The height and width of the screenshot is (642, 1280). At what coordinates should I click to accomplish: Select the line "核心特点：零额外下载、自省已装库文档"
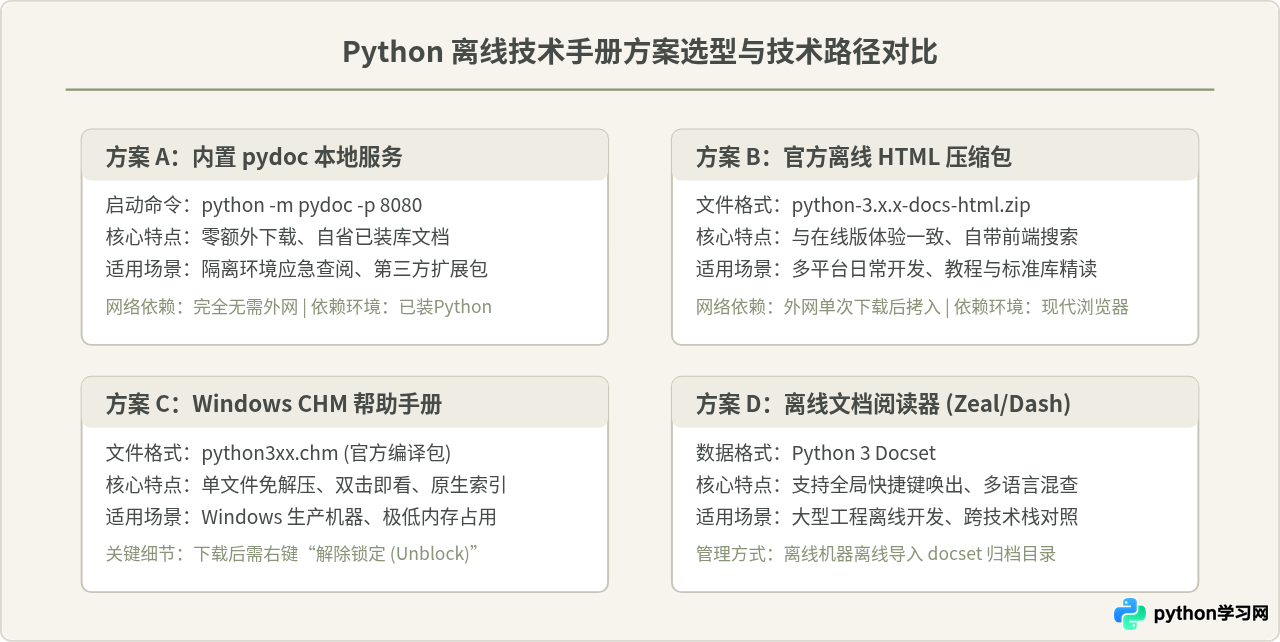click(x=278, y=237)
